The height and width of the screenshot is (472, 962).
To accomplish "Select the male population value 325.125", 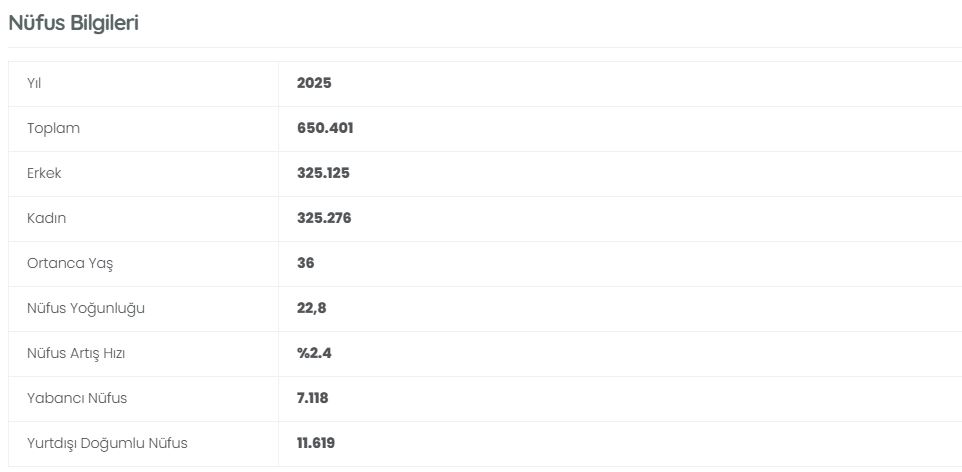I will click(323, 173).
